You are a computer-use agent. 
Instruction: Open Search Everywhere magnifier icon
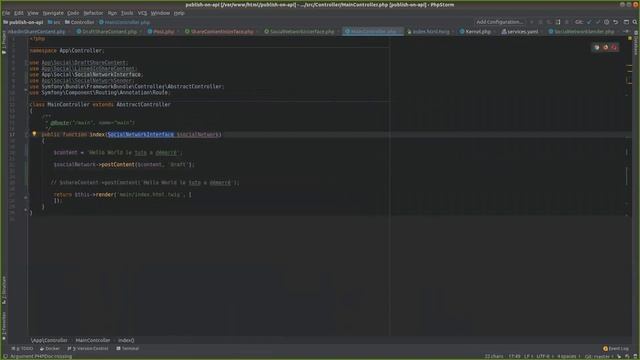click(635, 22)
